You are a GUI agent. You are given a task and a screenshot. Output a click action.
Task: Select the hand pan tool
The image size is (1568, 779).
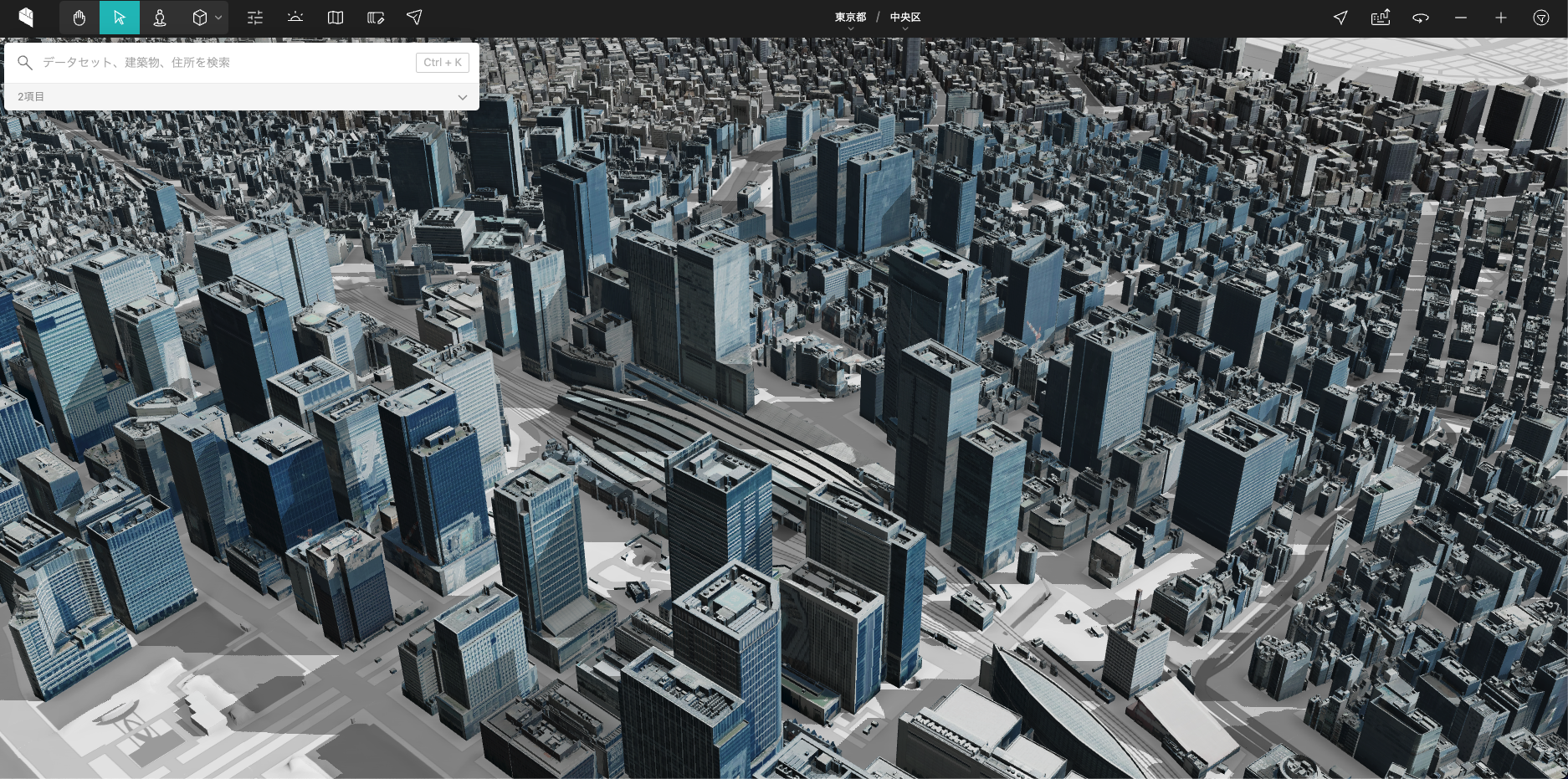coord(79,18)
